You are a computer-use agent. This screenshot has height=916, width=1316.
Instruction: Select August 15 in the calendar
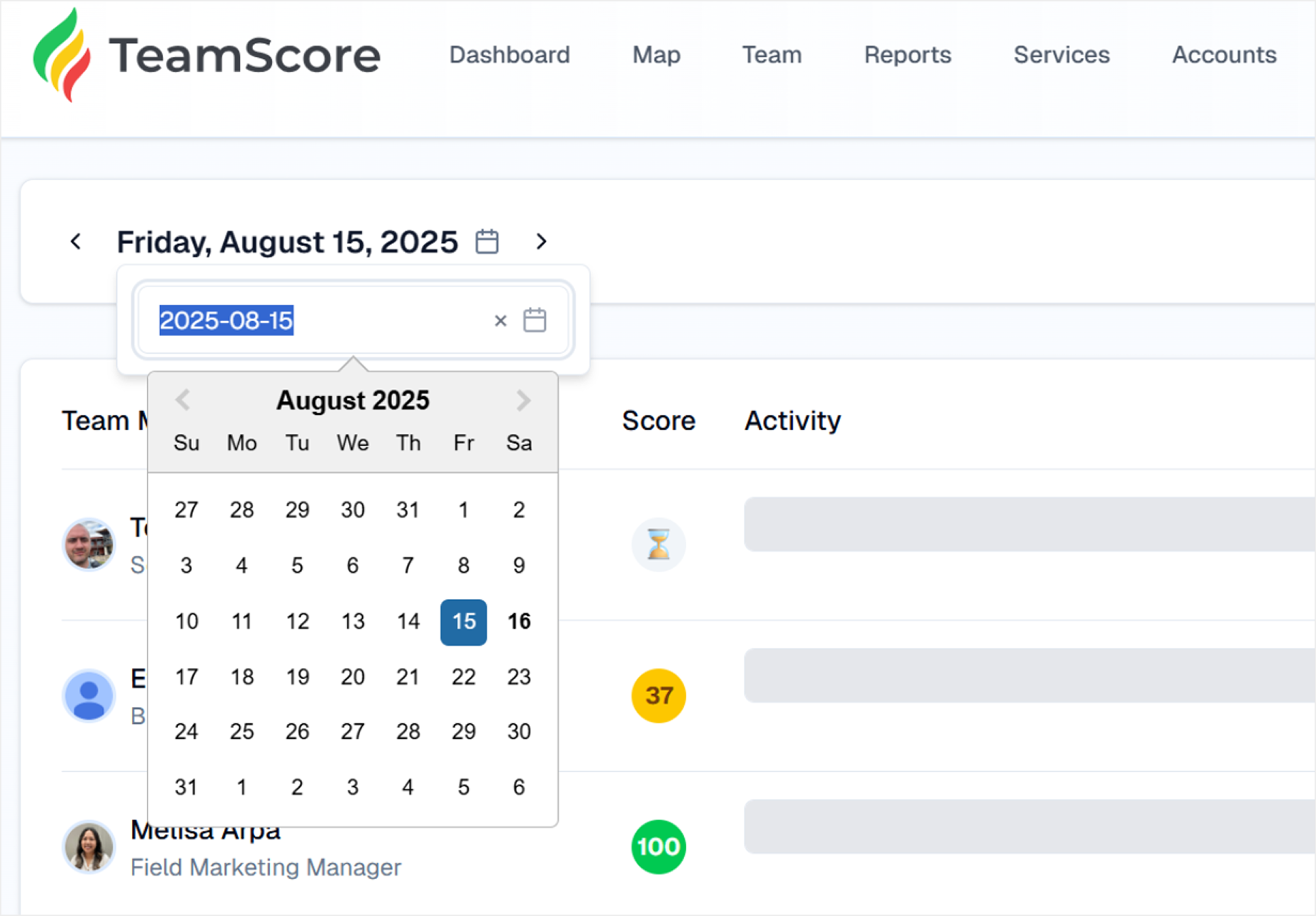[x=464, y=622]
